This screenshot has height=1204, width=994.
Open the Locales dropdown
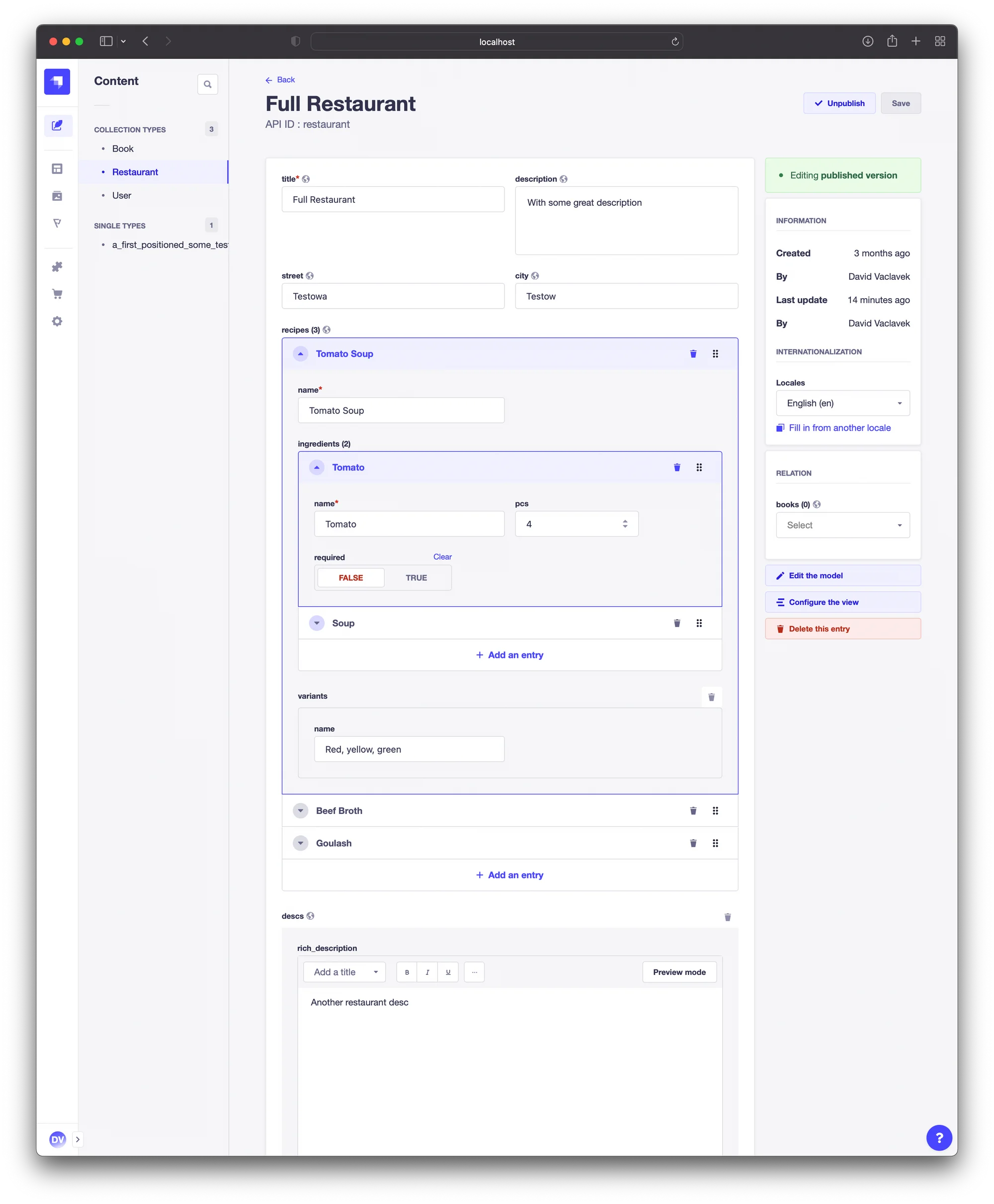tap(842, 403)
